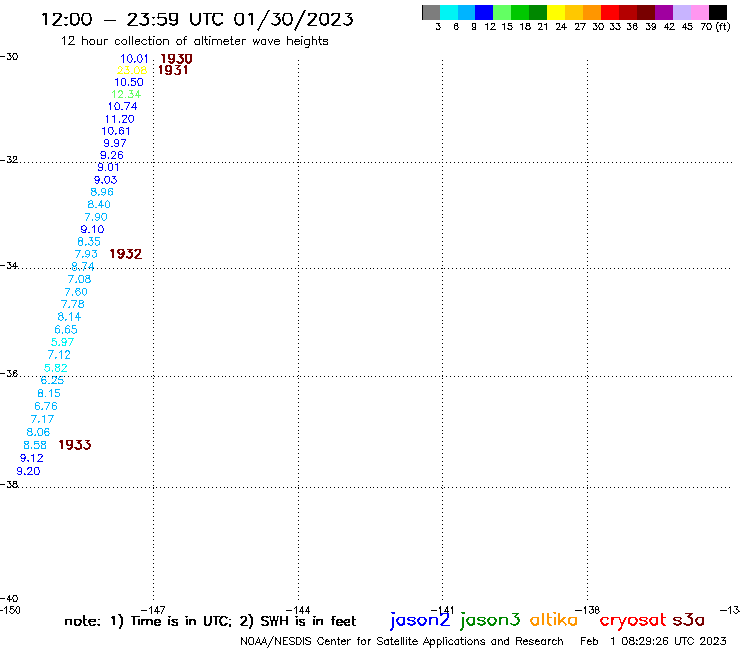The image size is (740, 650).
Task: Click the wave height value 7.90
Action: (96, 217)
